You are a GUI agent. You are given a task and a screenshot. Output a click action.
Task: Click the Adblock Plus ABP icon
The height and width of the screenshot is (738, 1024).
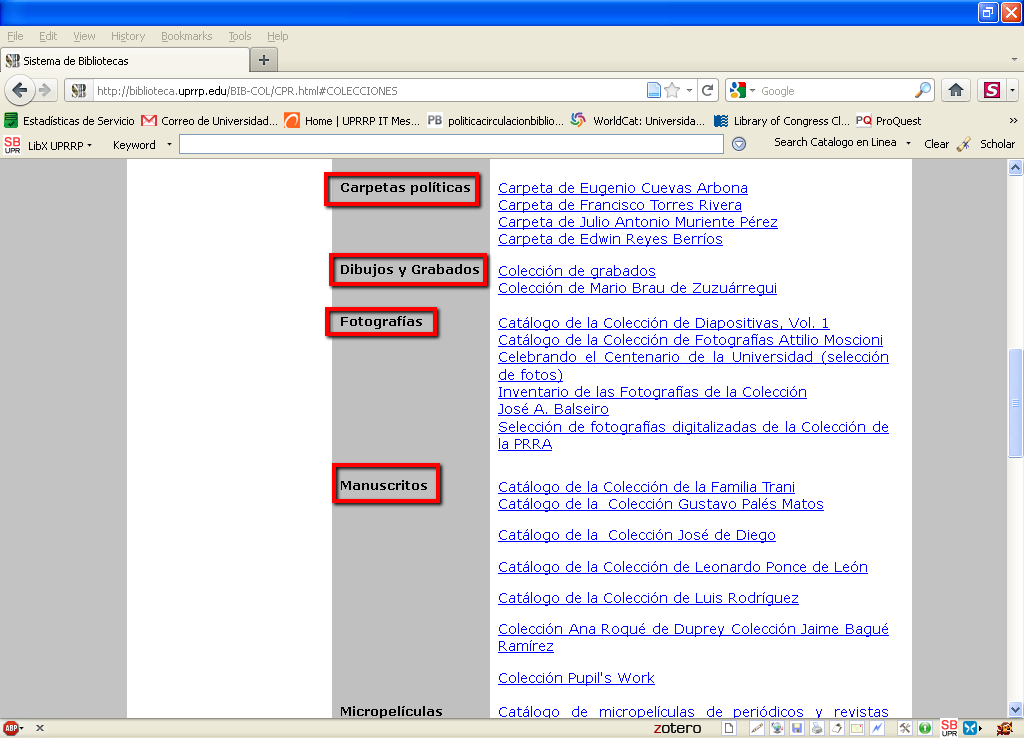[11, 728]
